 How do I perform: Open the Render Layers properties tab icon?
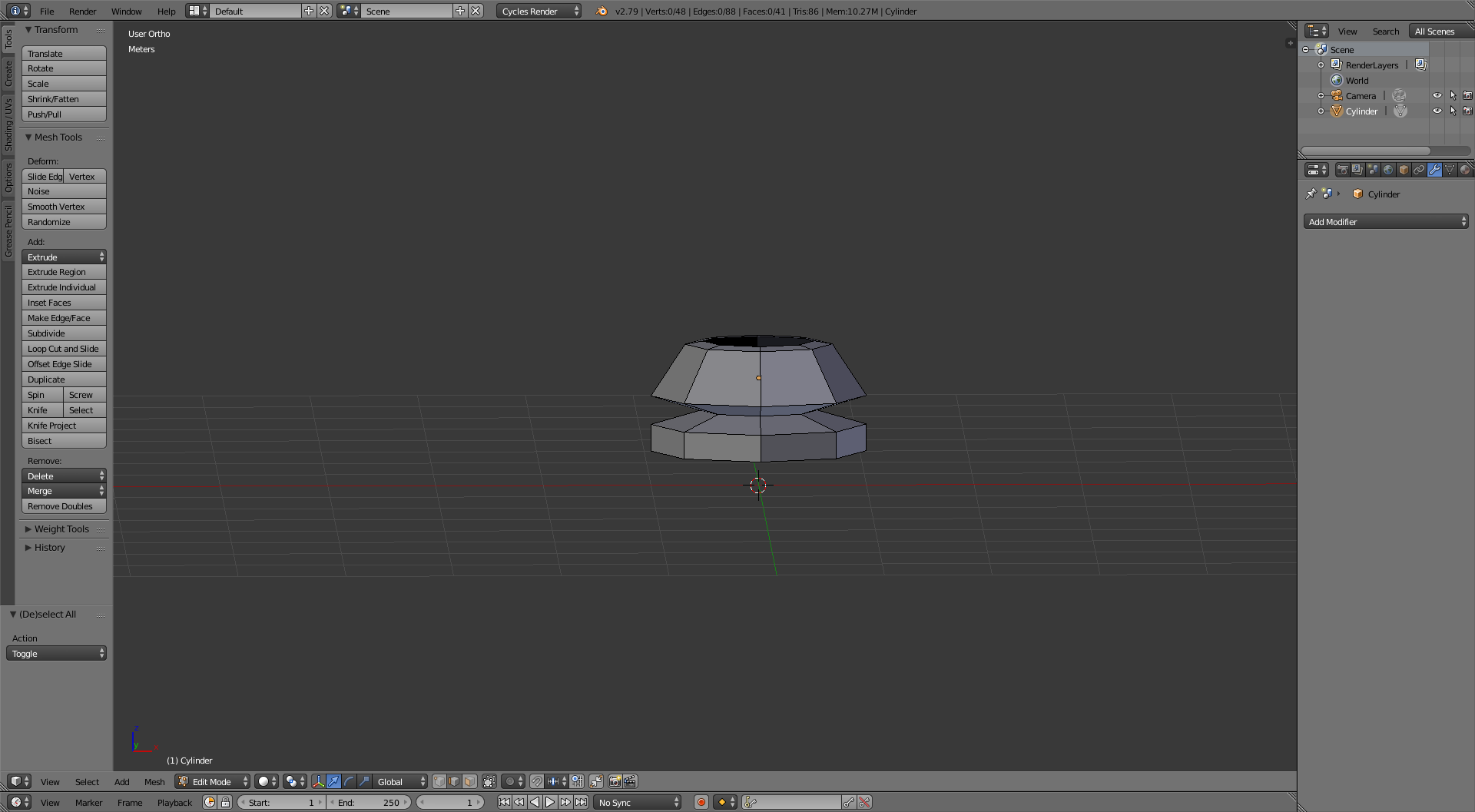coord(1357,170)
